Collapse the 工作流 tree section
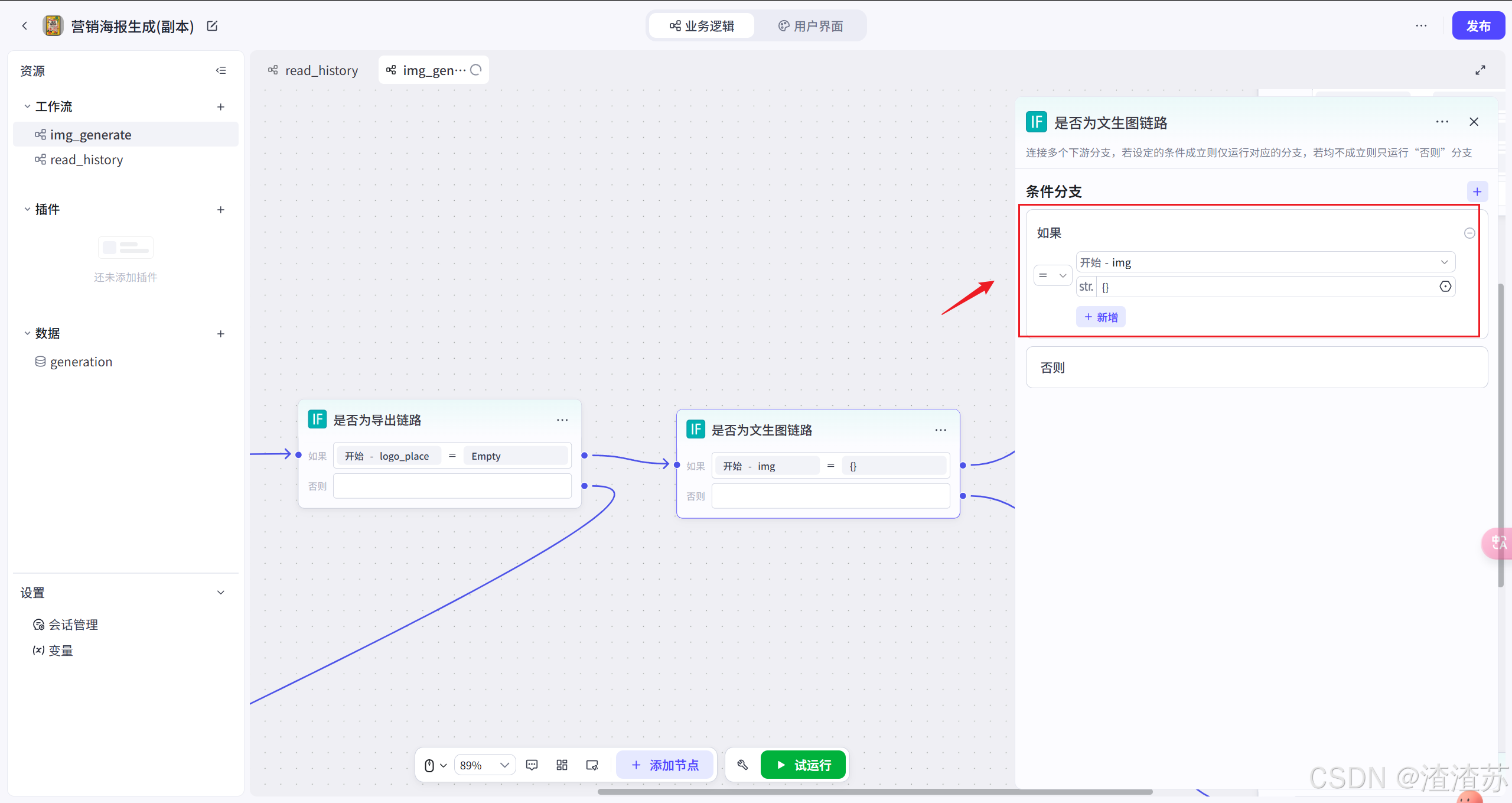 click(27, 107)
